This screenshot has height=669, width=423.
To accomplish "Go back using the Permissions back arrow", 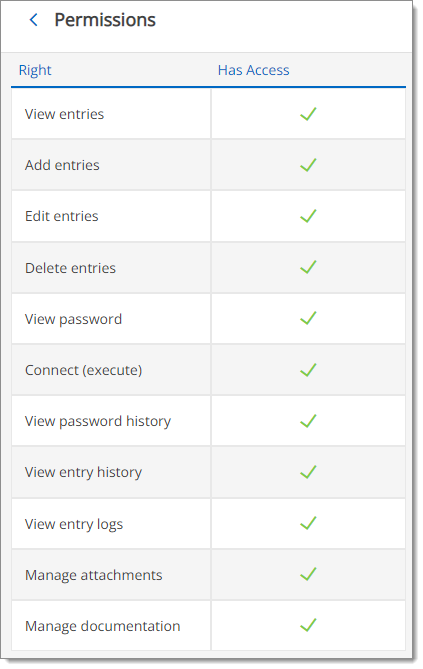I will coord(33,20).
